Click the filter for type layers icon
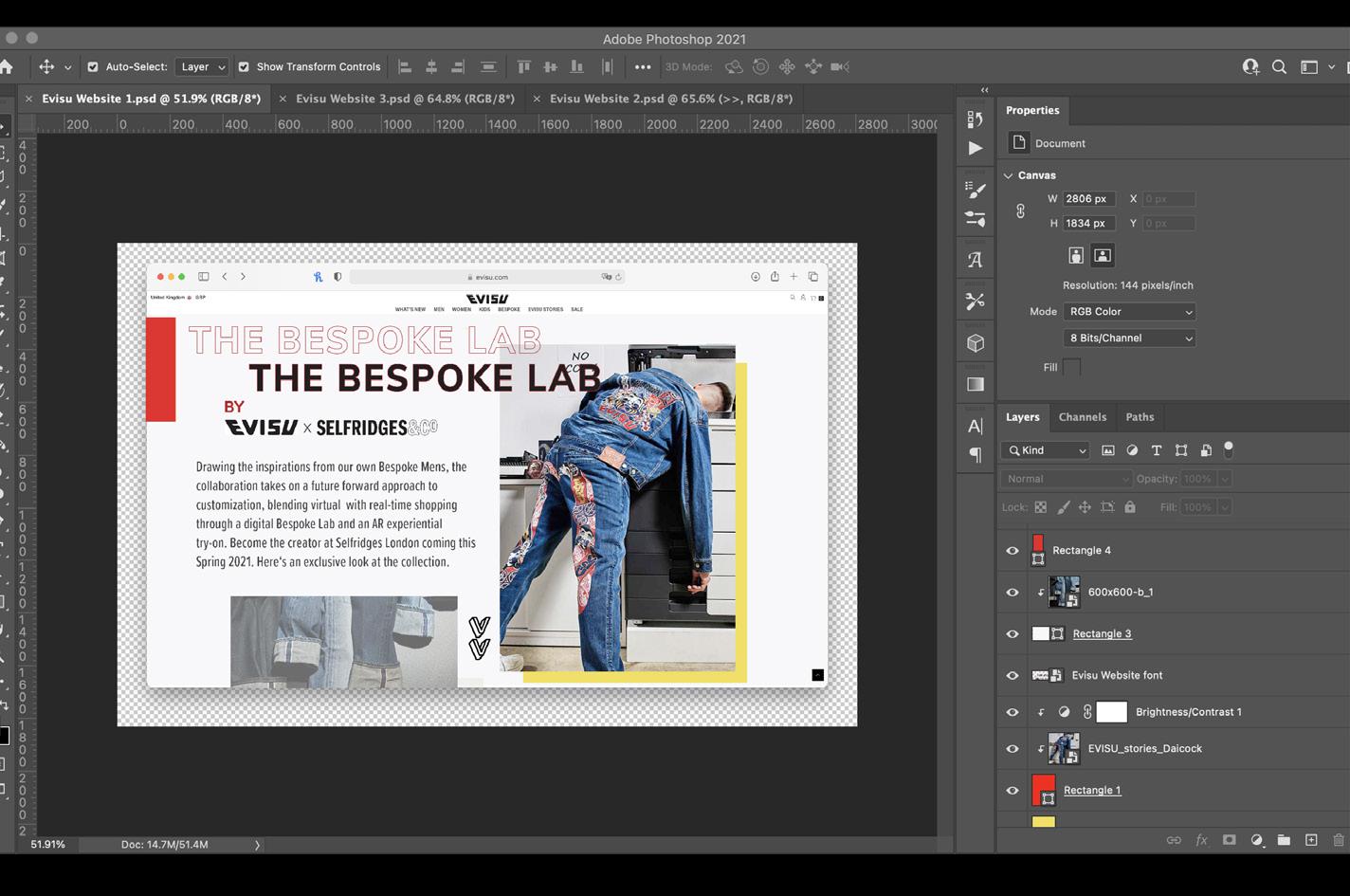 [1157, 450]
